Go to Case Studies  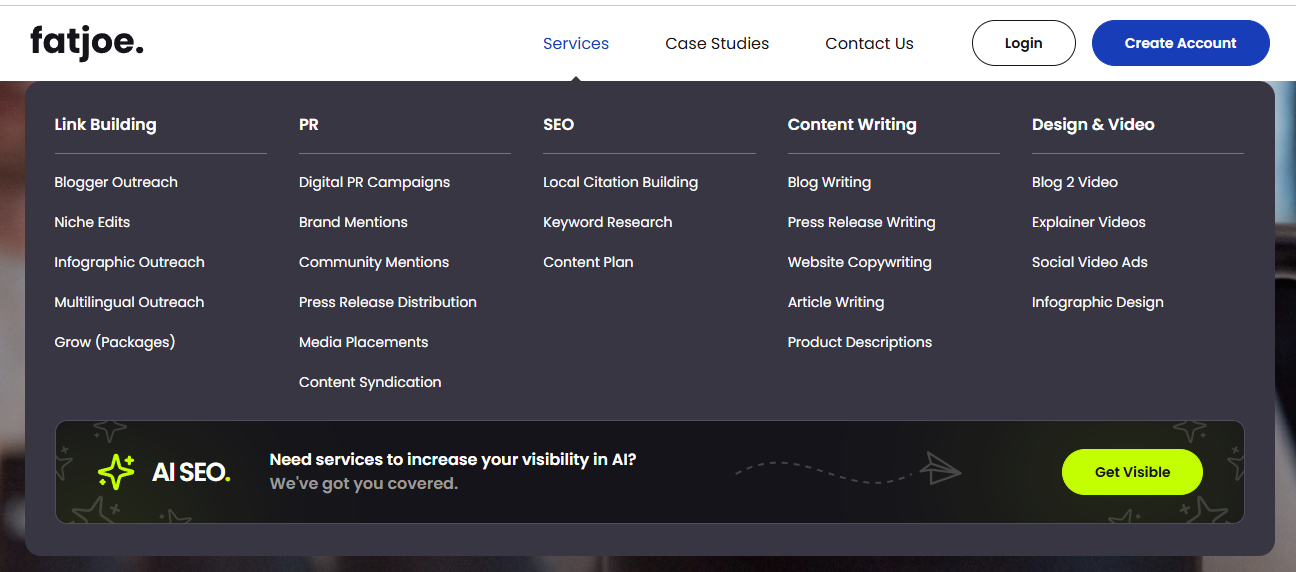717,43
